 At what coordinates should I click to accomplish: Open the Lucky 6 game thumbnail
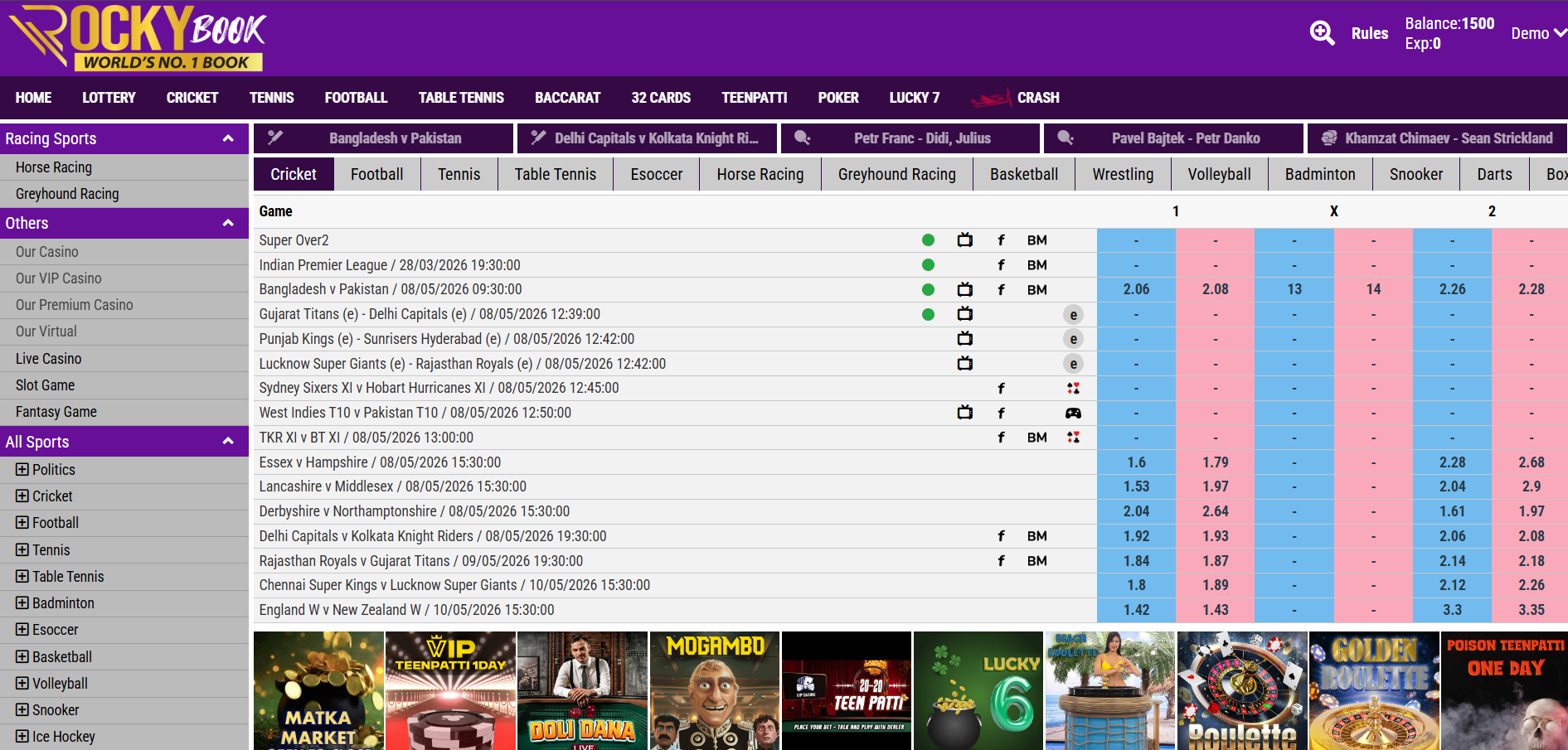978,691
